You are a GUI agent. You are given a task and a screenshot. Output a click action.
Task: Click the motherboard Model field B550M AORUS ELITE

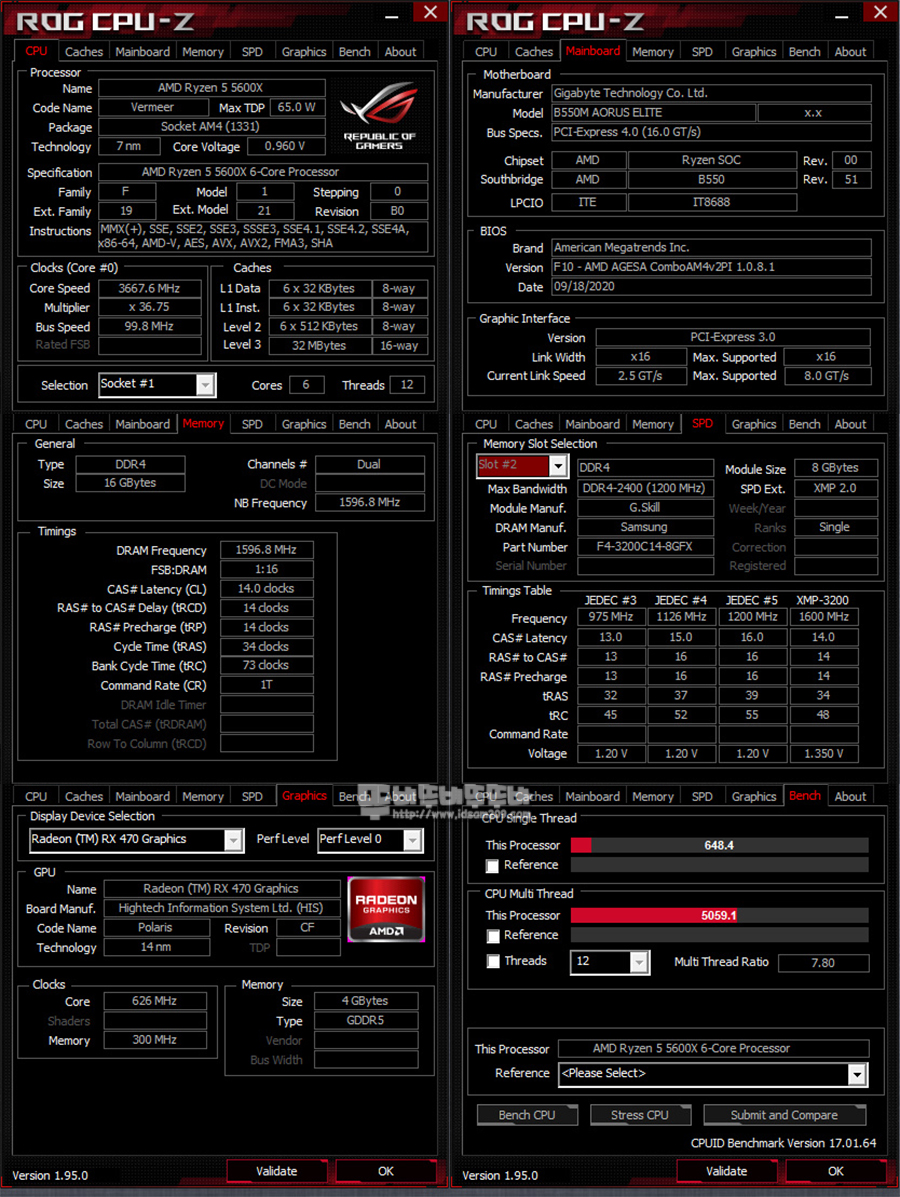coord(653,113)
